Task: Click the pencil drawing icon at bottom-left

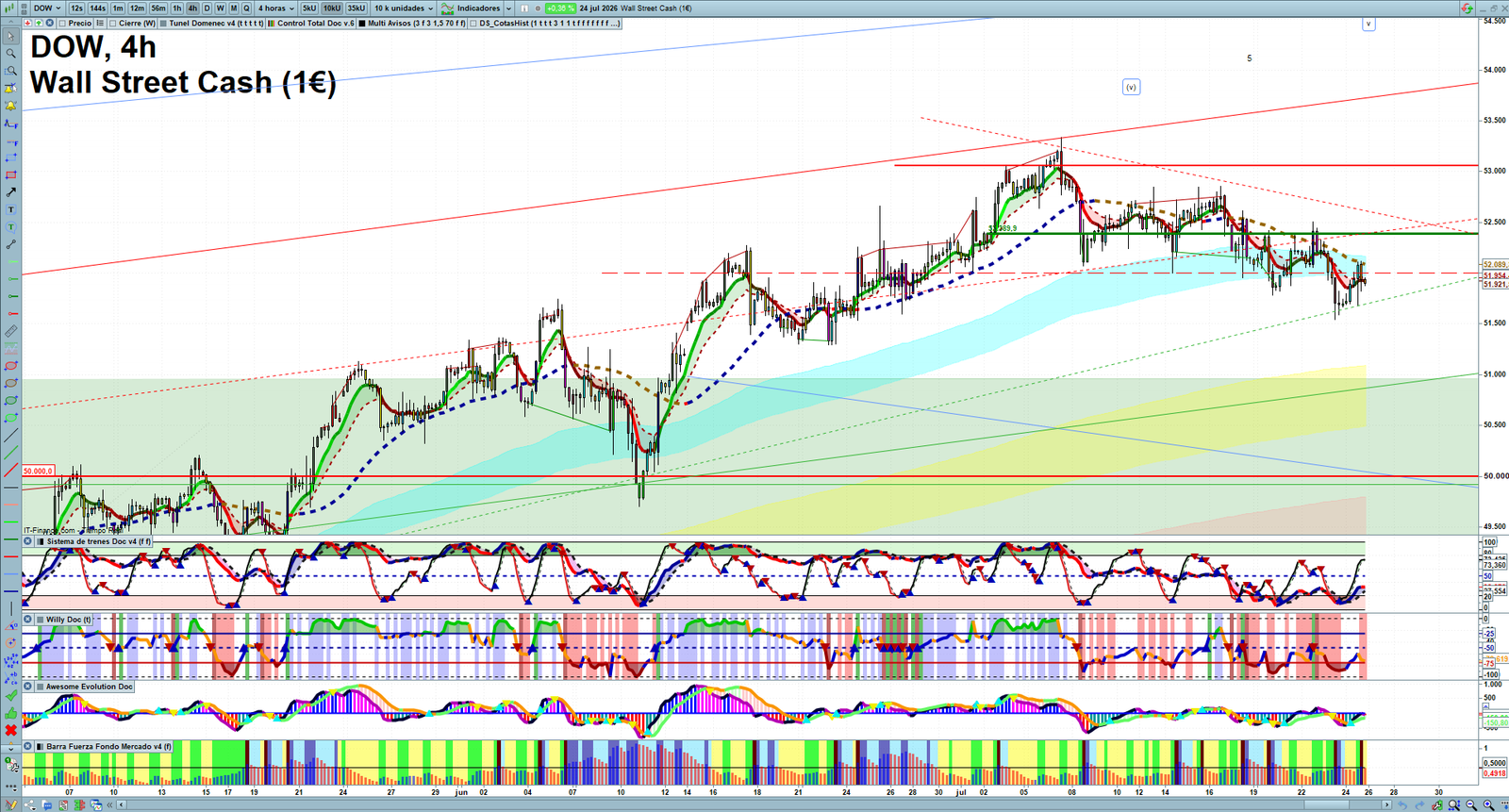Action: 11,804
